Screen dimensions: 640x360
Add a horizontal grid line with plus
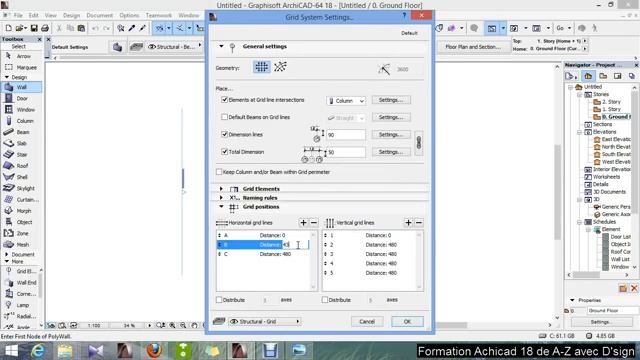click(303, 222)
